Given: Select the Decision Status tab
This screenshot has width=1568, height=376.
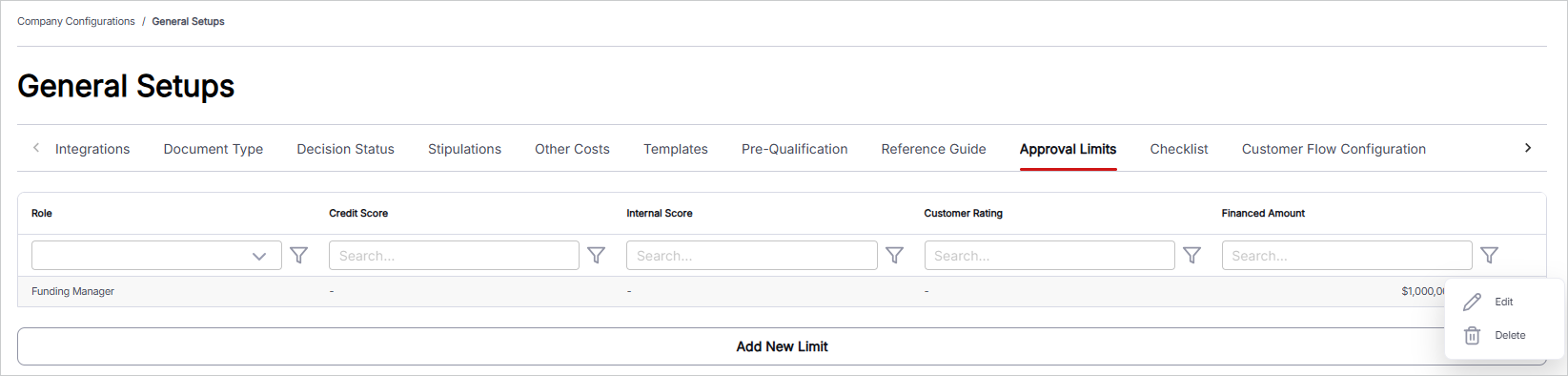Looking at the screenshot, I should pos(345,149).
